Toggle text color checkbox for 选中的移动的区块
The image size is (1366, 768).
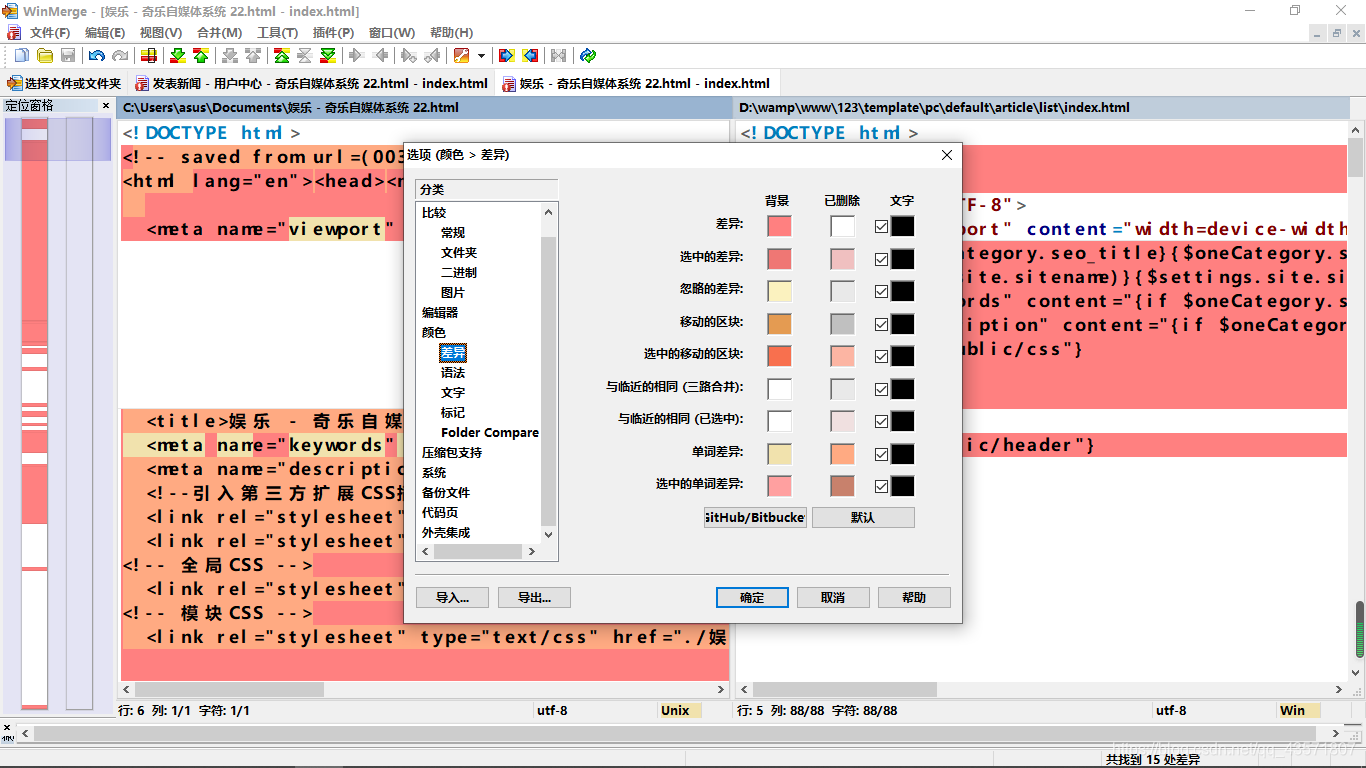[881, 357]
